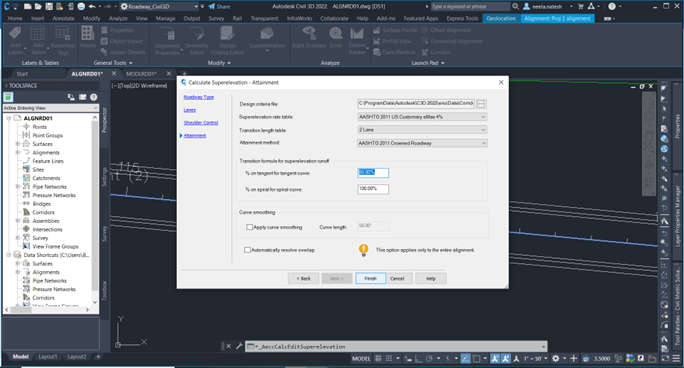
Task: Click the Open file folder icon
Action: 38,7
